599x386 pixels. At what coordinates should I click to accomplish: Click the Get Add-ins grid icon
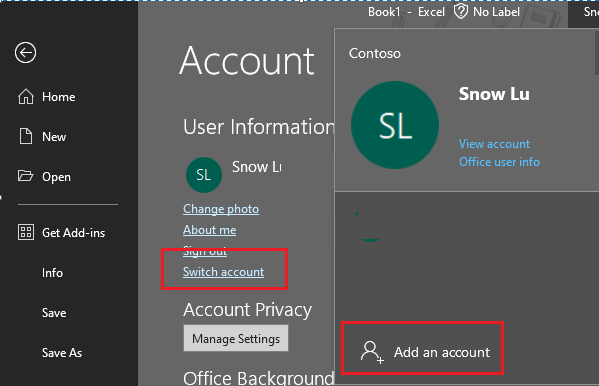(26, 232)
